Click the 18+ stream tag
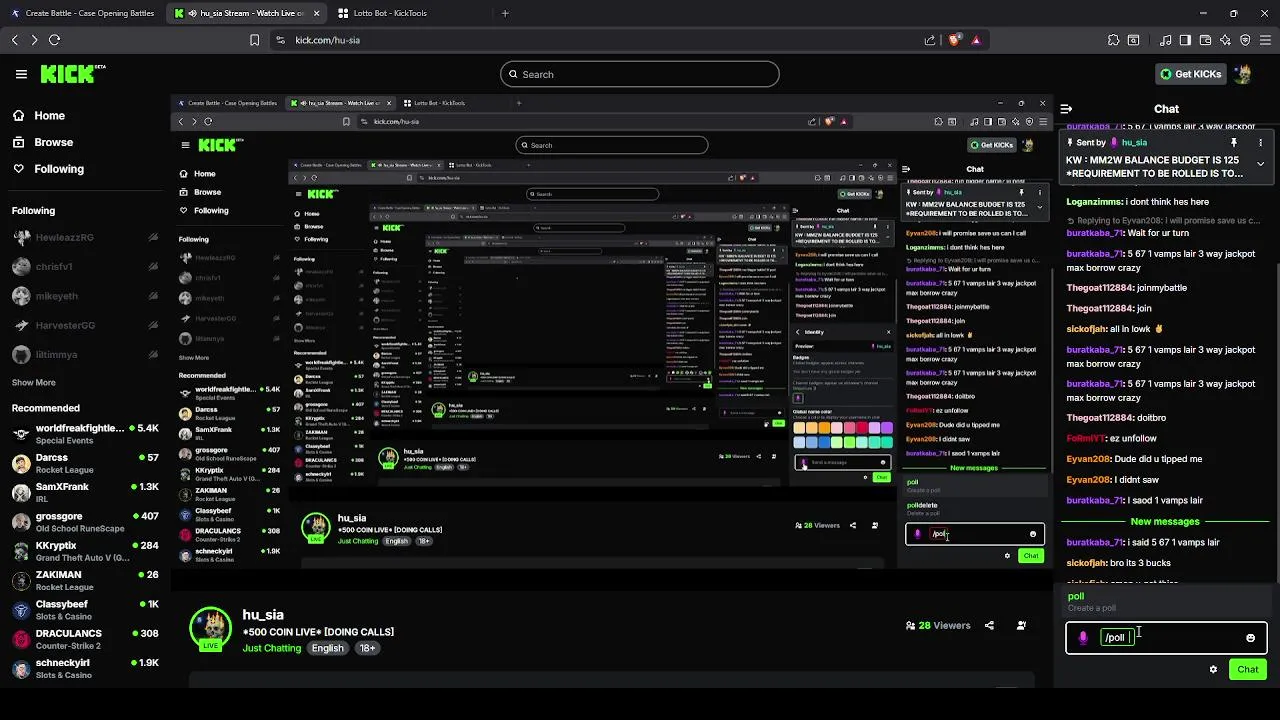 [367, 648]
